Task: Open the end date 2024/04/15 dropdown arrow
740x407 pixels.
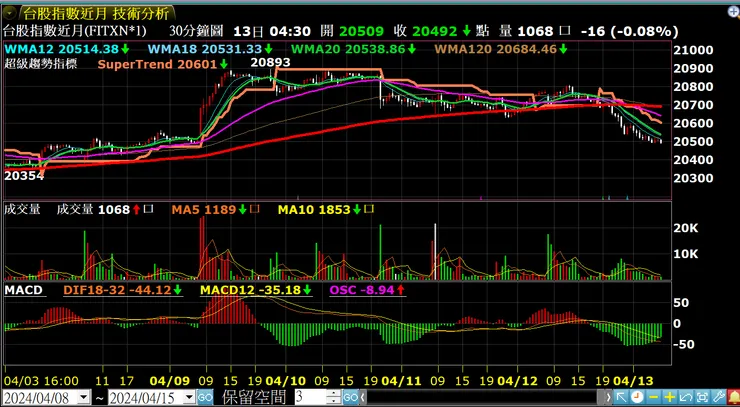Action: [190, 398]
